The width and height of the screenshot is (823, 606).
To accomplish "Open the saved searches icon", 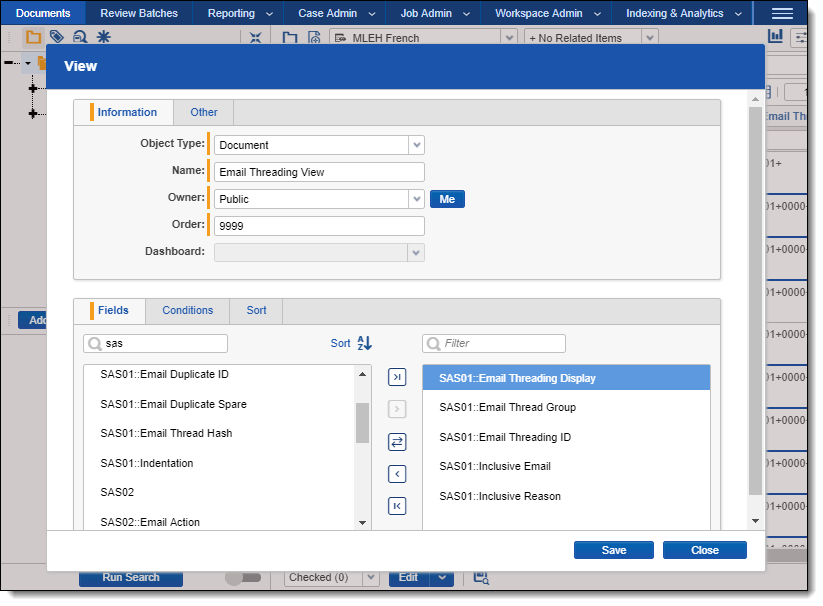I will point(80,37).
